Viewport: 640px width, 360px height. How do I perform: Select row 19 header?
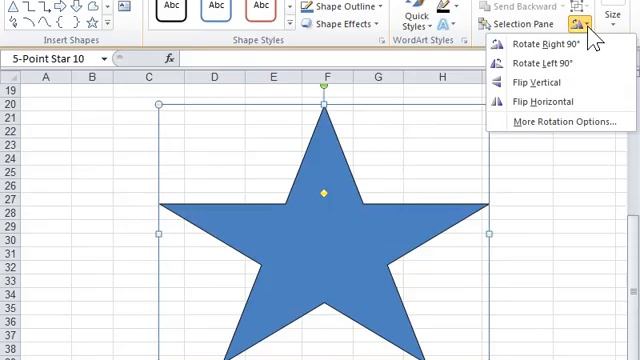tap(10, 91)
